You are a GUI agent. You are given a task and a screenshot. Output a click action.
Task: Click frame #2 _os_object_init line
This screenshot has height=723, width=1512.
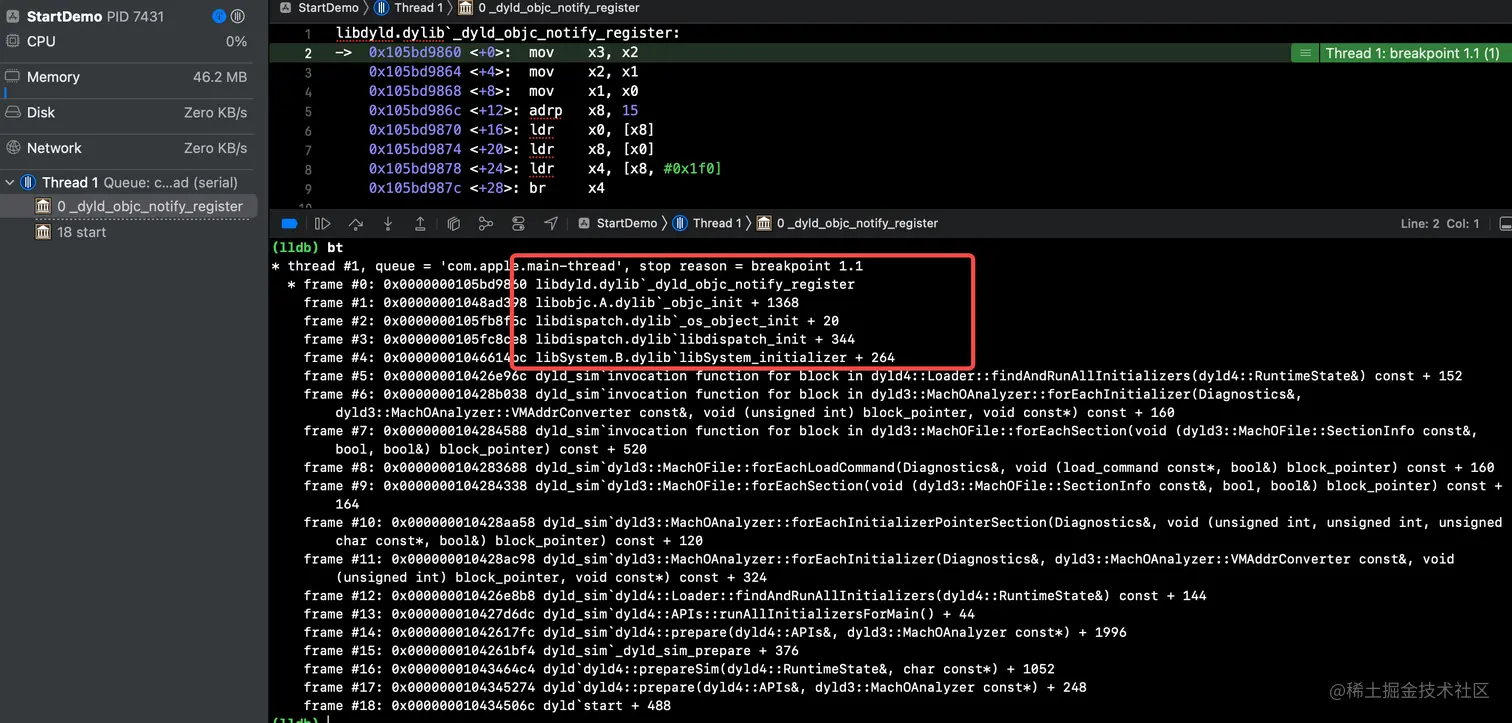571,321
